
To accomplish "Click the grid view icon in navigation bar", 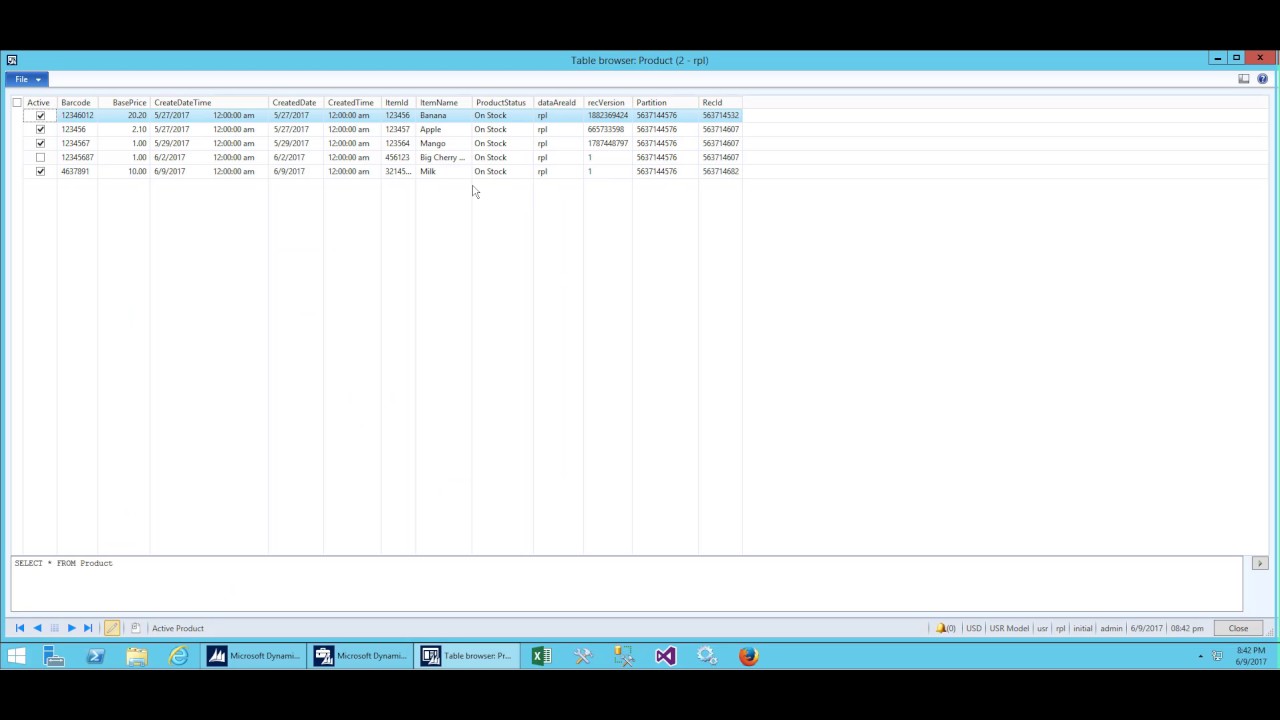I will coord(54,628).
